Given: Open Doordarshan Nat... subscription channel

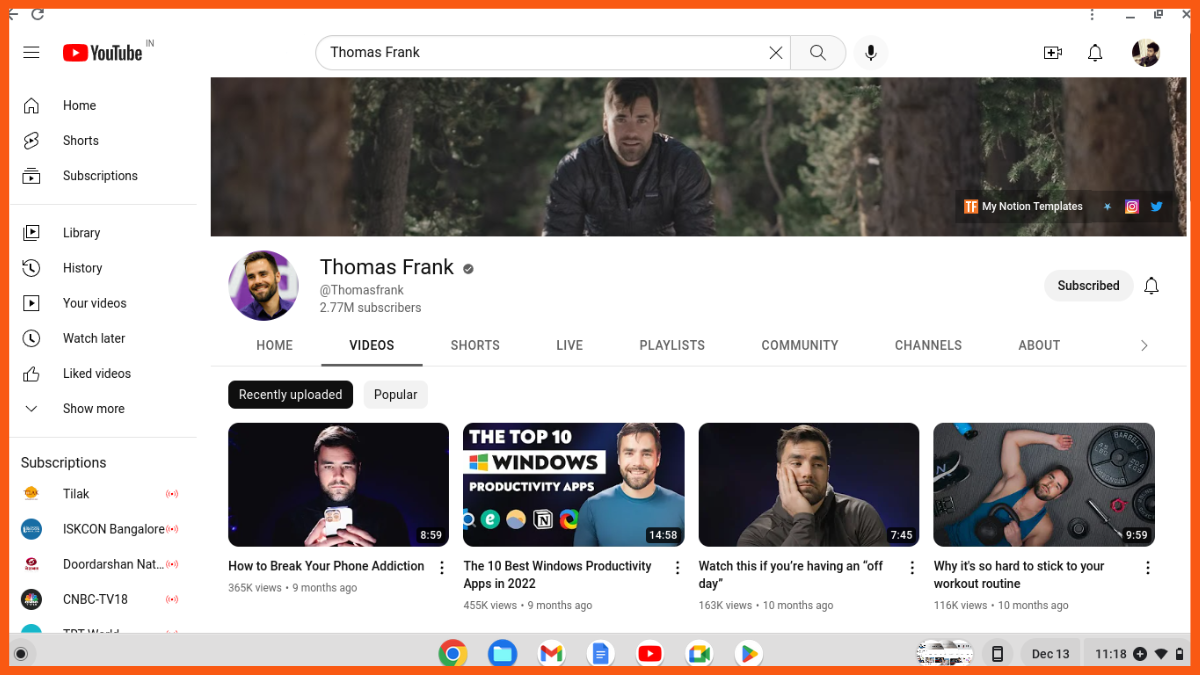Looking at the screenshot, I should 103,564.
